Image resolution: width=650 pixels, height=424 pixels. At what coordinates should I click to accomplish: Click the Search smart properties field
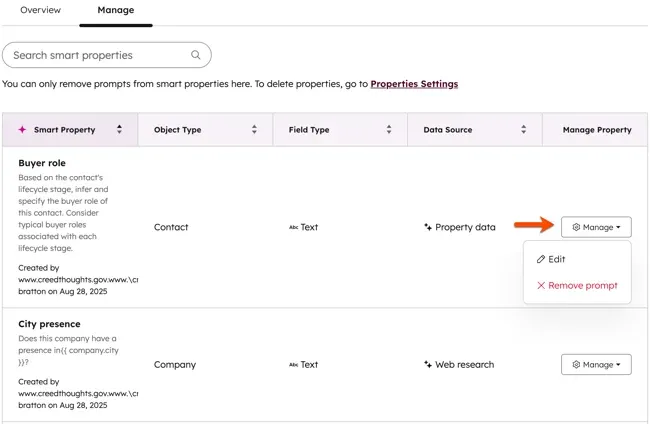pyautogui.click(x=98, y=55)
